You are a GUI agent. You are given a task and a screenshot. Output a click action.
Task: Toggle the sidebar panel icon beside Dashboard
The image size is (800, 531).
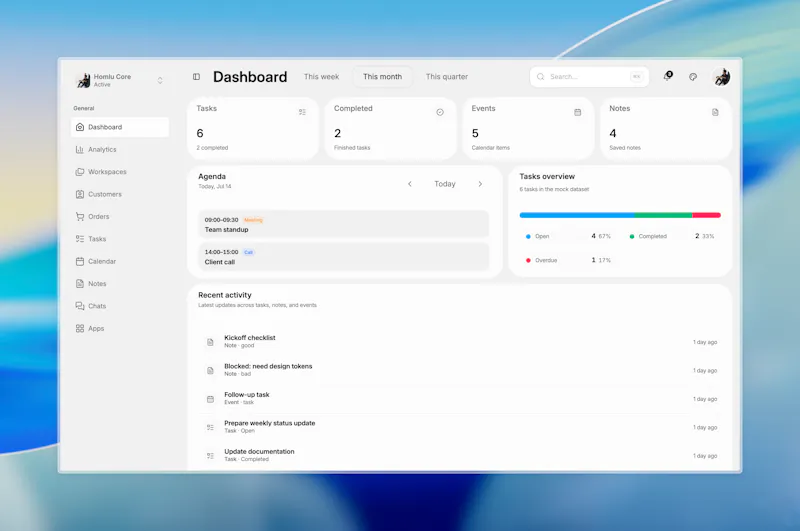pyautogui.click(x=196, y=77)
